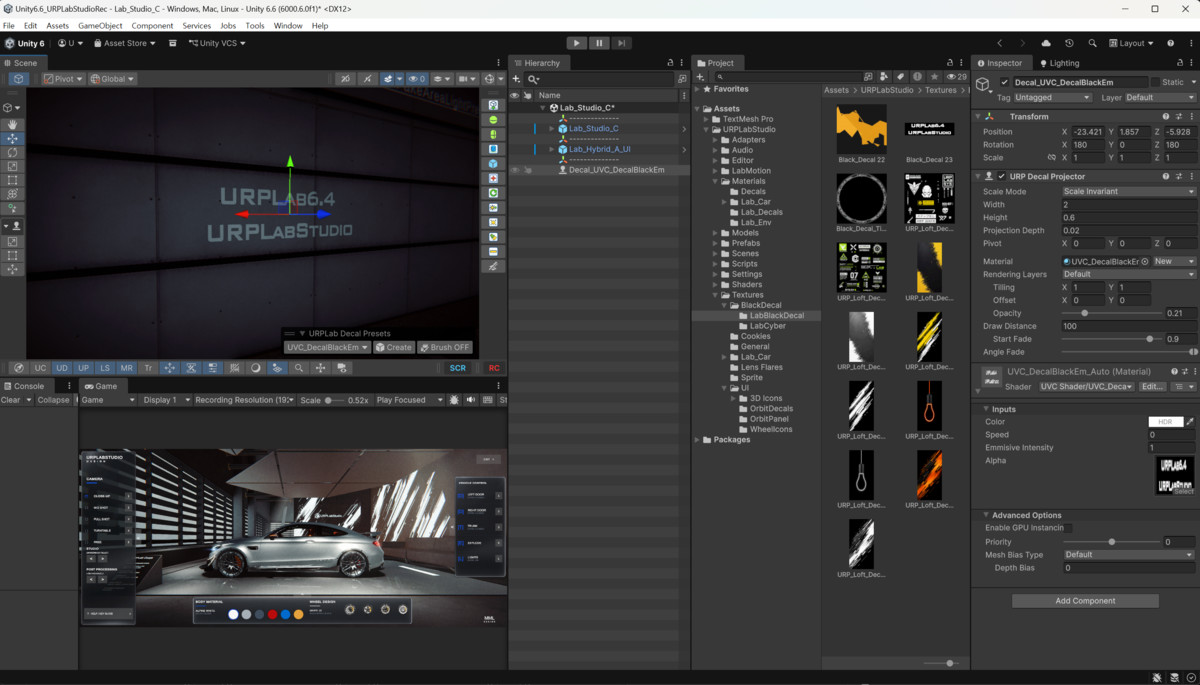Collapse the Transform component foldout
The width and height of the screenshot is (1200, 685).
click(979, 117)
